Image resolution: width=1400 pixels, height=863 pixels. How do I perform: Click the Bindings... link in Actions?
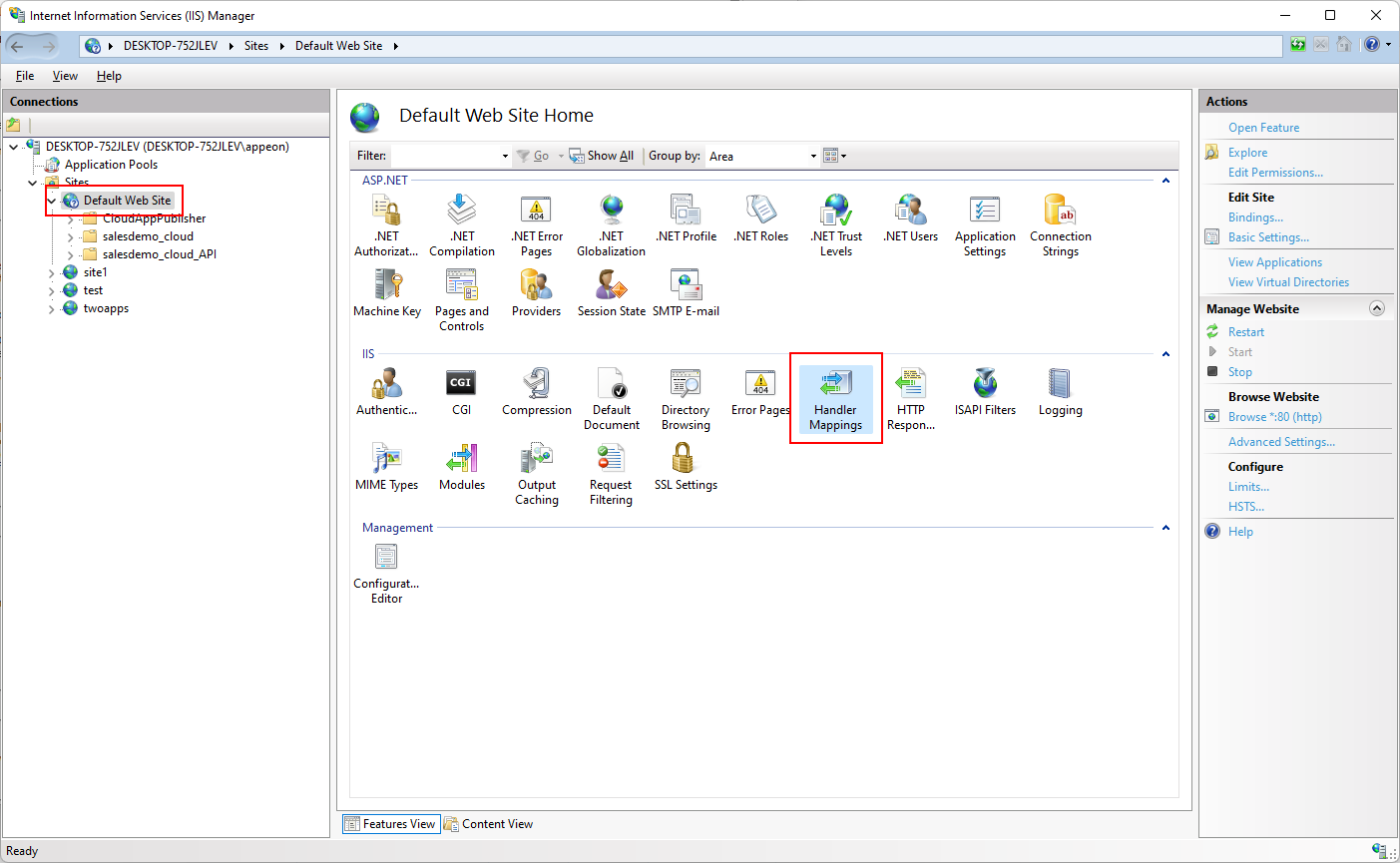click(x=1255, y=217)
